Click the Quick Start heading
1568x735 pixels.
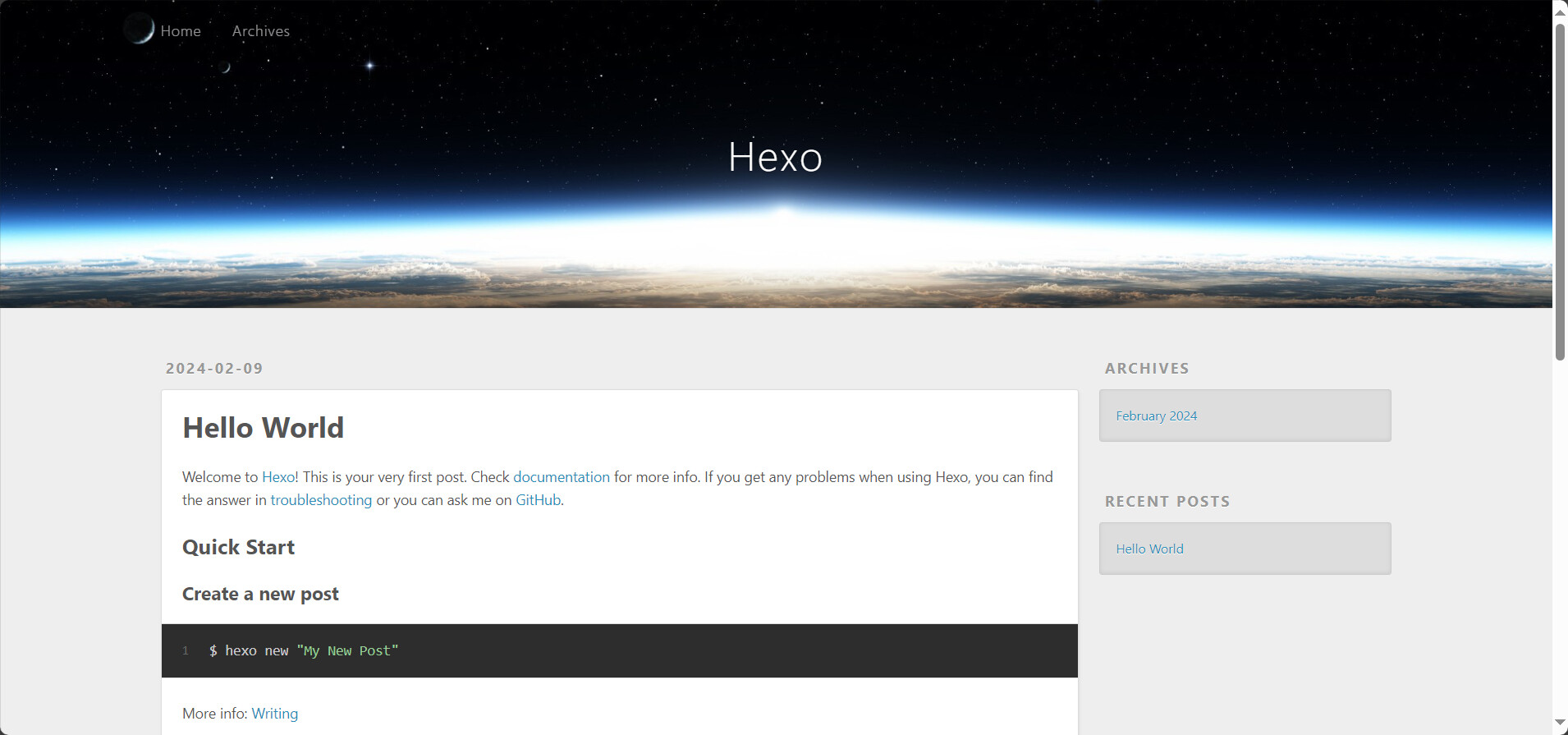[x=238, y=548]
